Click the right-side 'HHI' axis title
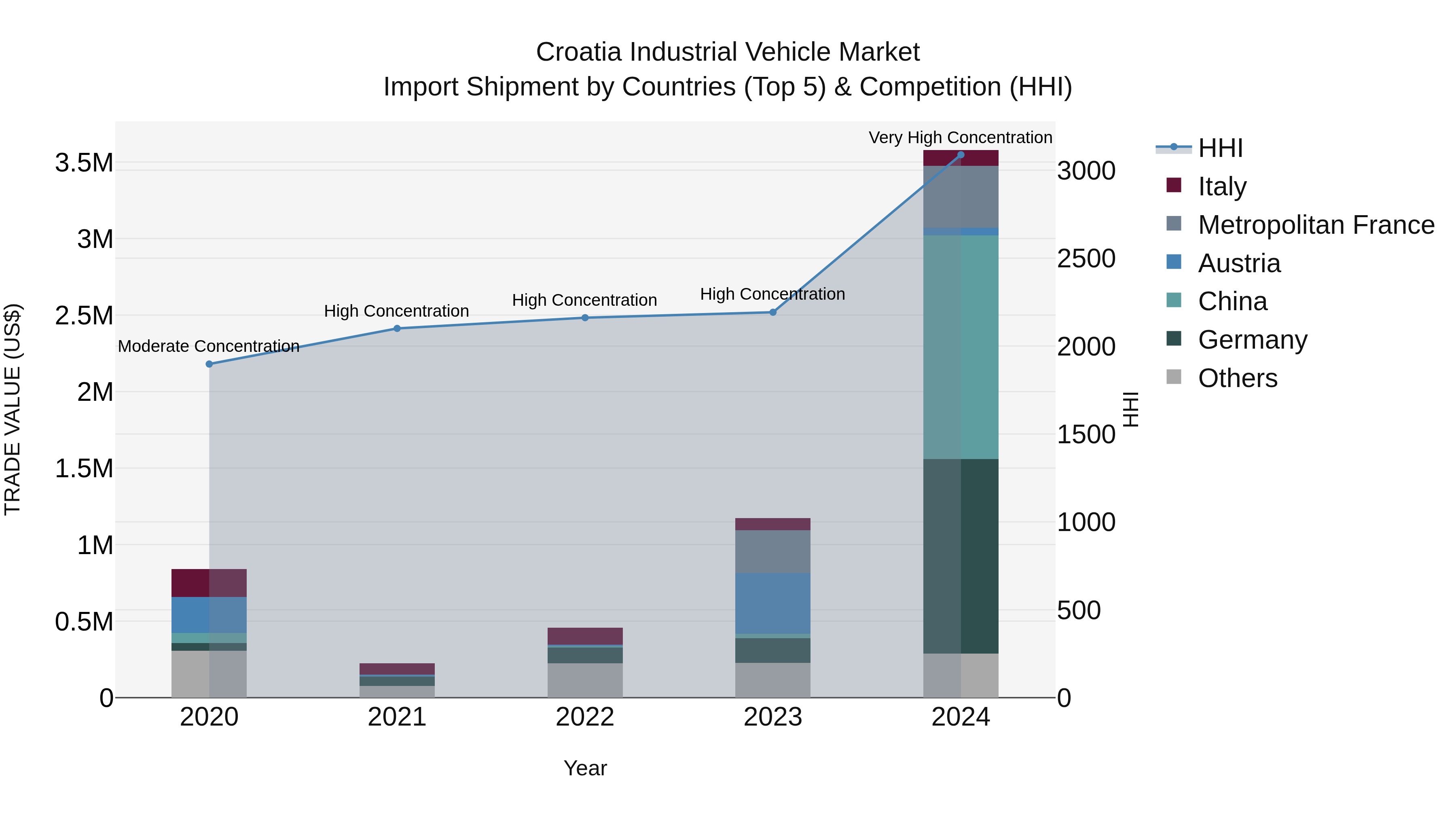The width and height of the screenshot is (1456, 819). coord(1130,409)
